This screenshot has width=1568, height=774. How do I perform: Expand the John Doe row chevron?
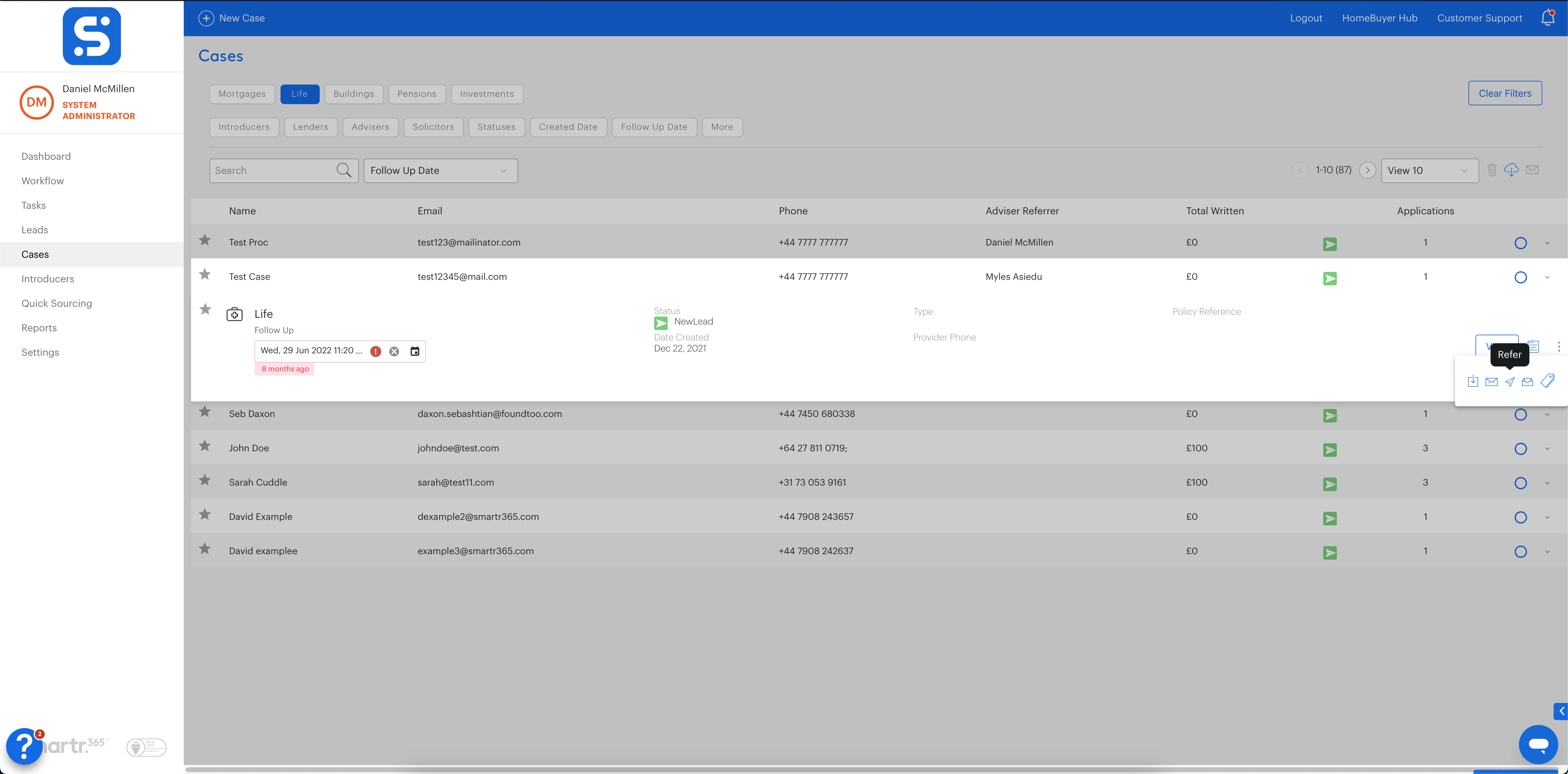[1547, 449]
